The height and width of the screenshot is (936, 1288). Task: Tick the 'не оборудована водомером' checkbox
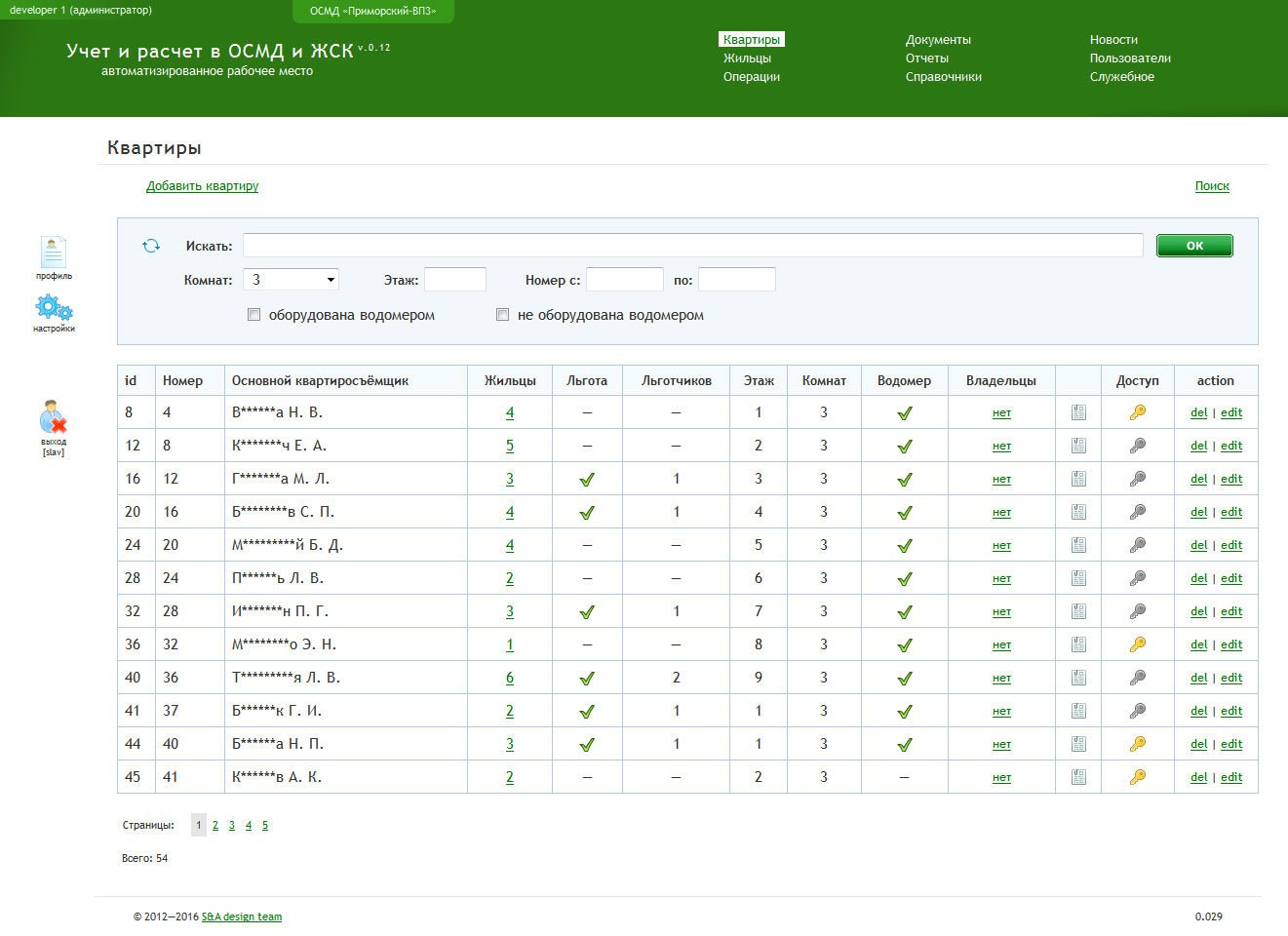tap(503, 315)
